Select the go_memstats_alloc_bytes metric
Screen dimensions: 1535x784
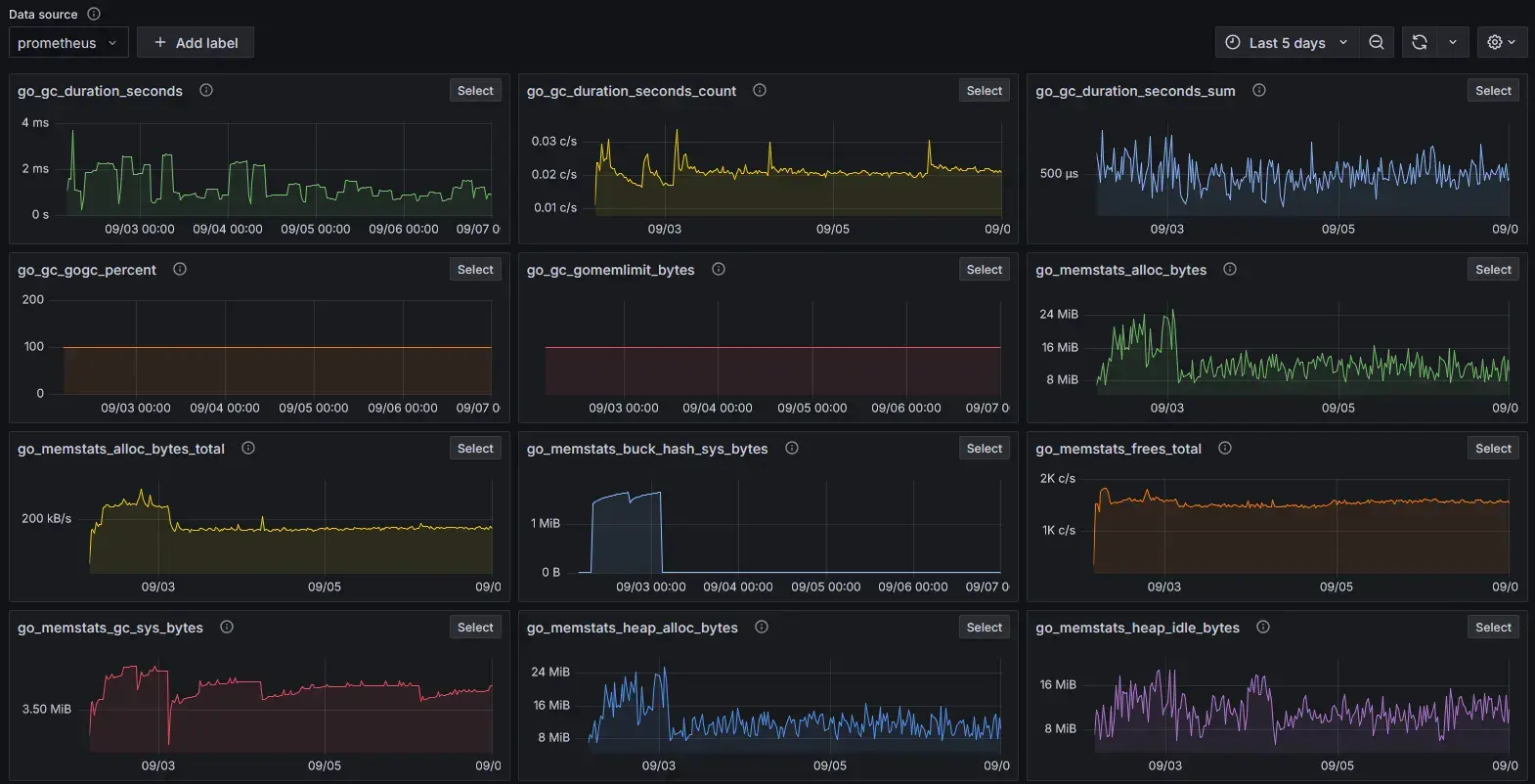click(x=1493, y=270)
